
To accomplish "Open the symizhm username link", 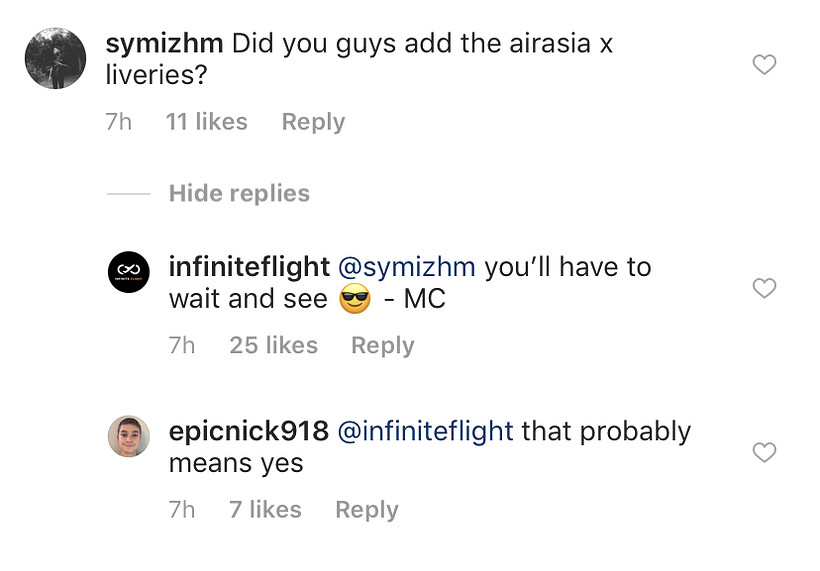I will tap(164, 44).
